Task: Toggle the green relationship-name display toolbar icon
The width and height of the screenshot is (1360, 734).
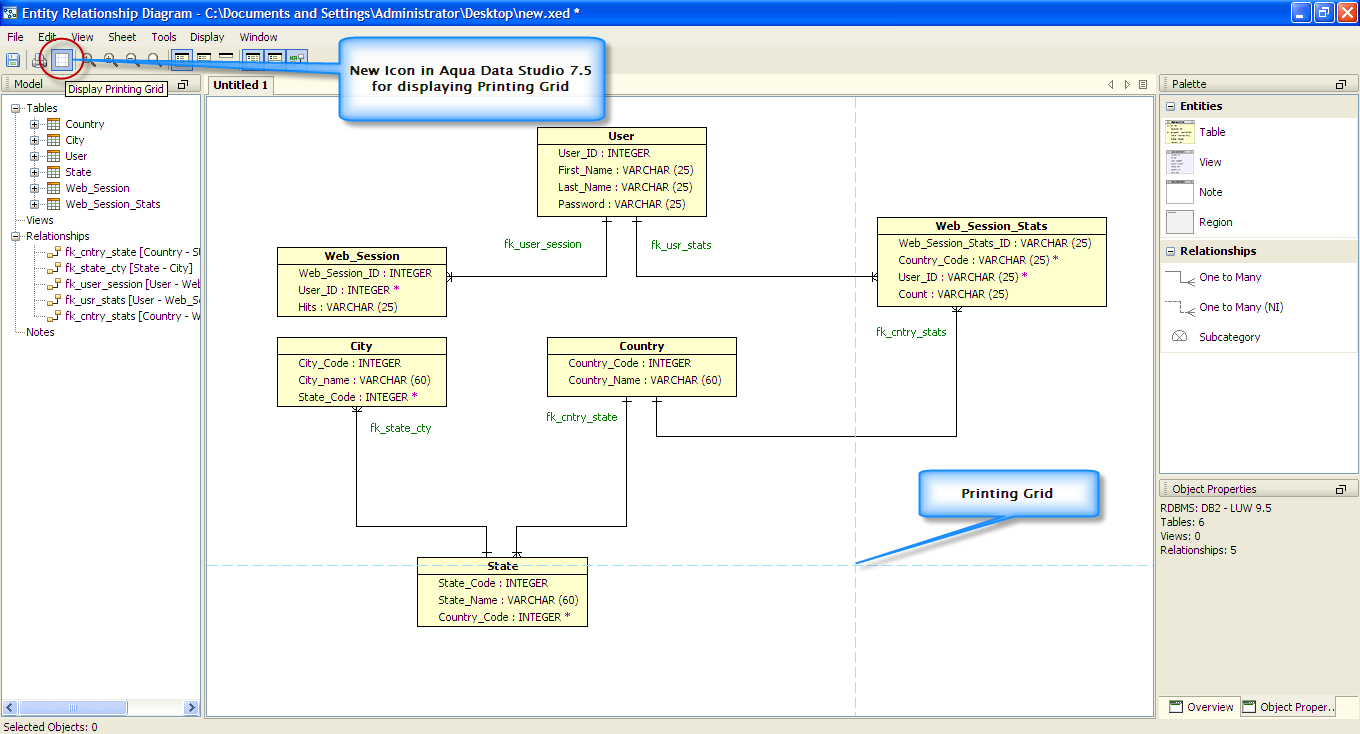Action: [x=297, y=60]
